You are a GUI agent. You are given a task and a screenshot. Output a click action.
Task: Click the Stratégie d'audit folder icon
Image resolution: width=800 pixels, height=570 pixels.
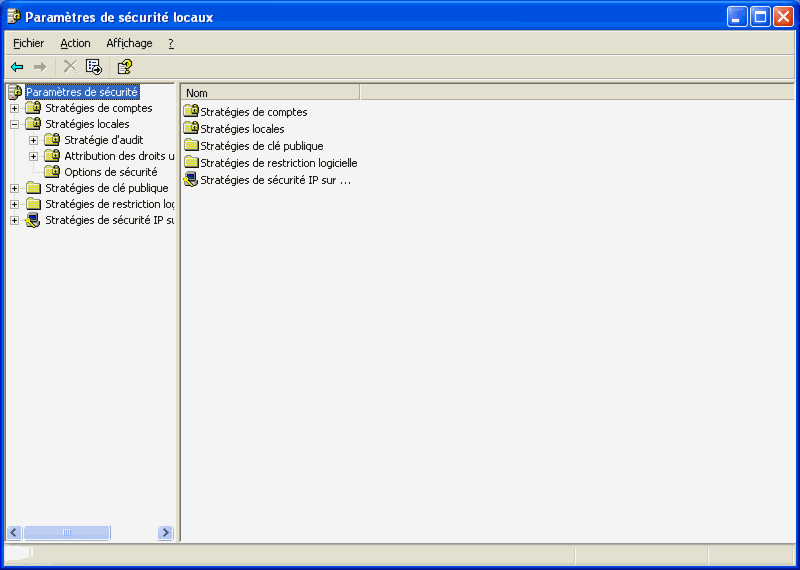[x=52, y=140]
